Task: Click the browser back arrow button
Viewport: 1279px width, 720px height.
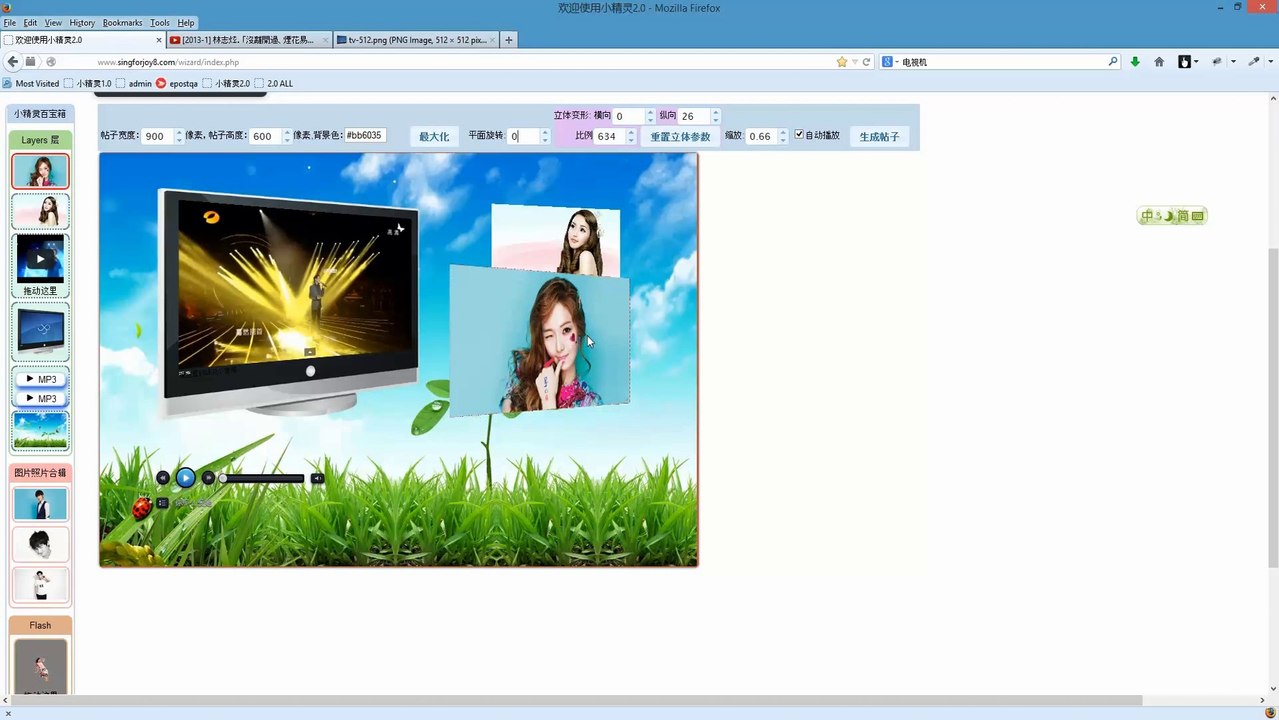Action: tap(13, 62)
